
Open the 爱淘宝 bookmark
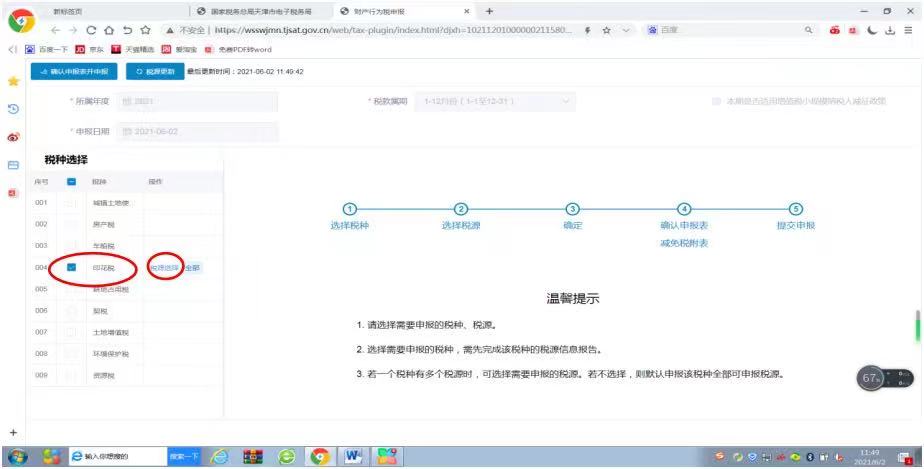click(x=180, y=49)
